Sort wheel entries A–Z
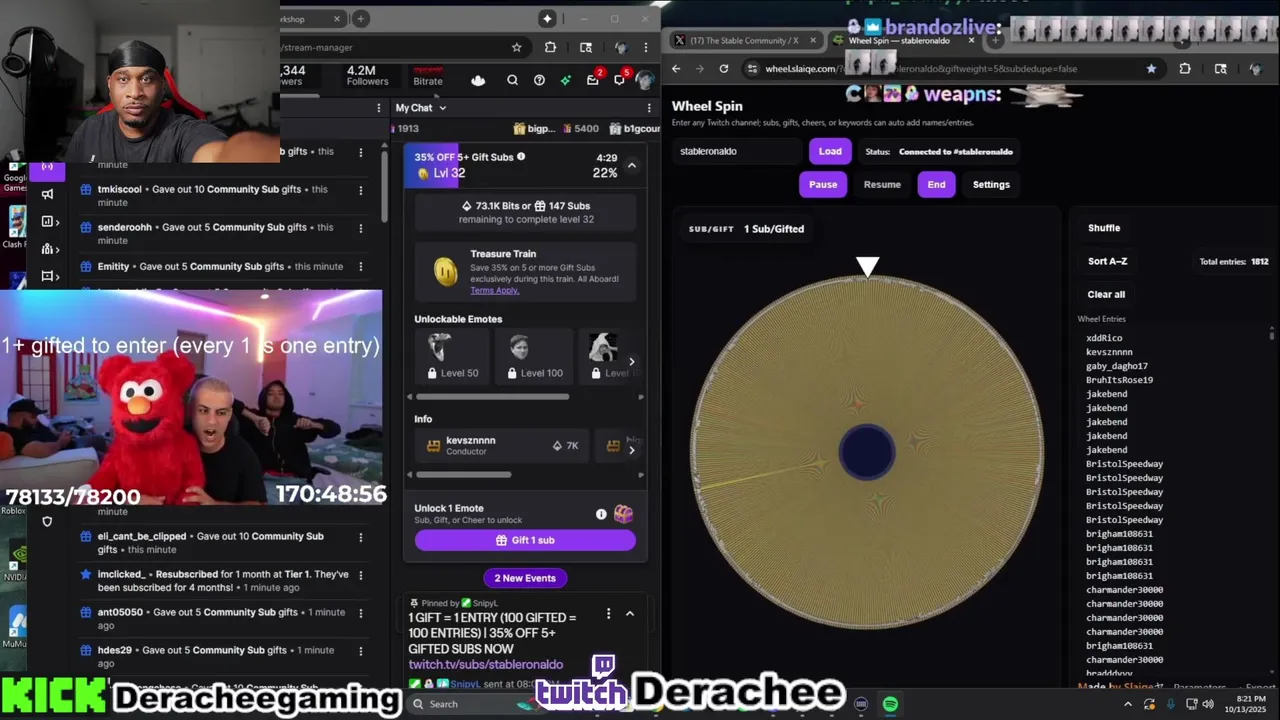Screen dimensions: 1280x720 (x=1107, y=261)
